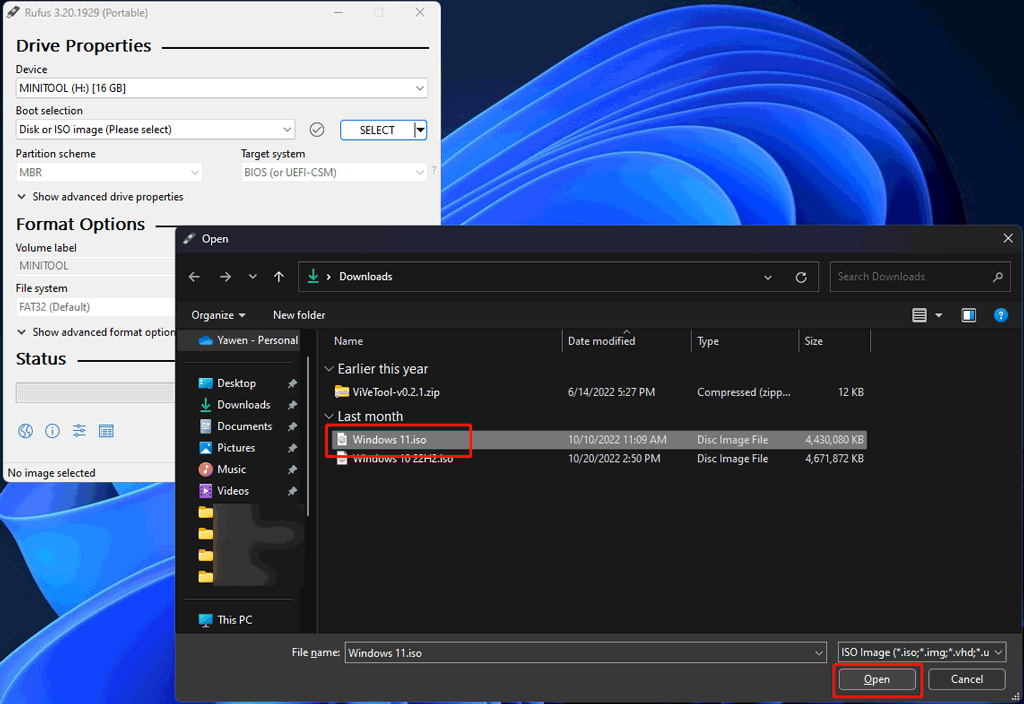
Task: Select language with the globe icon
Action: (25, 431)
